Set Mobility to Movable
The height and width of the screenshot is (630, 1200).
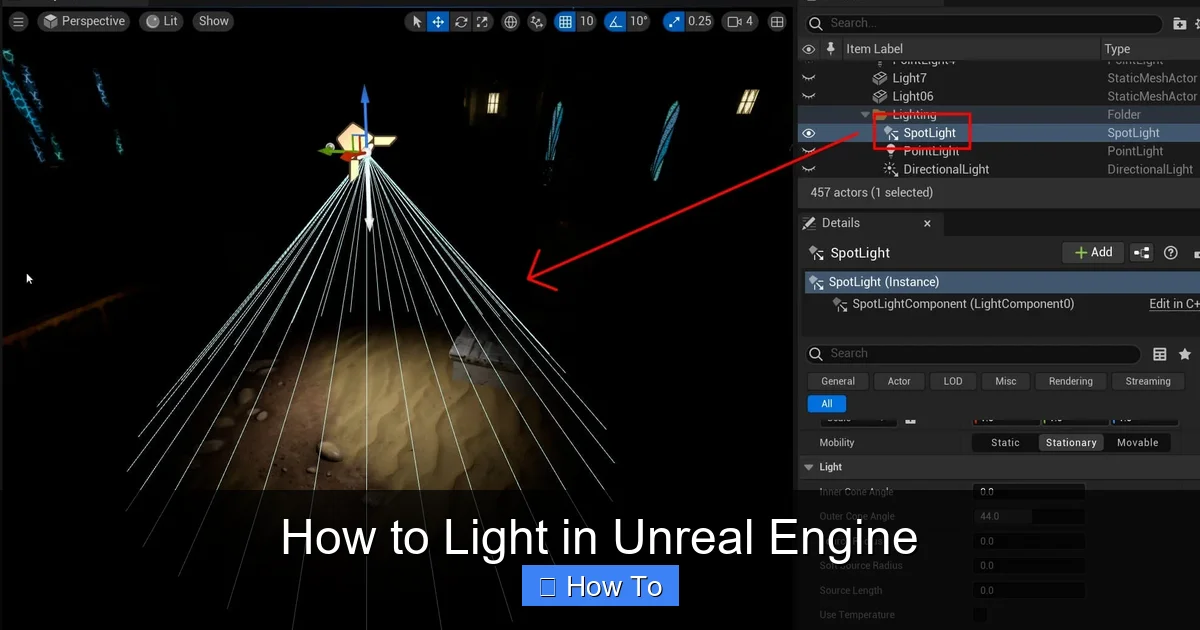pos(1137,442)
